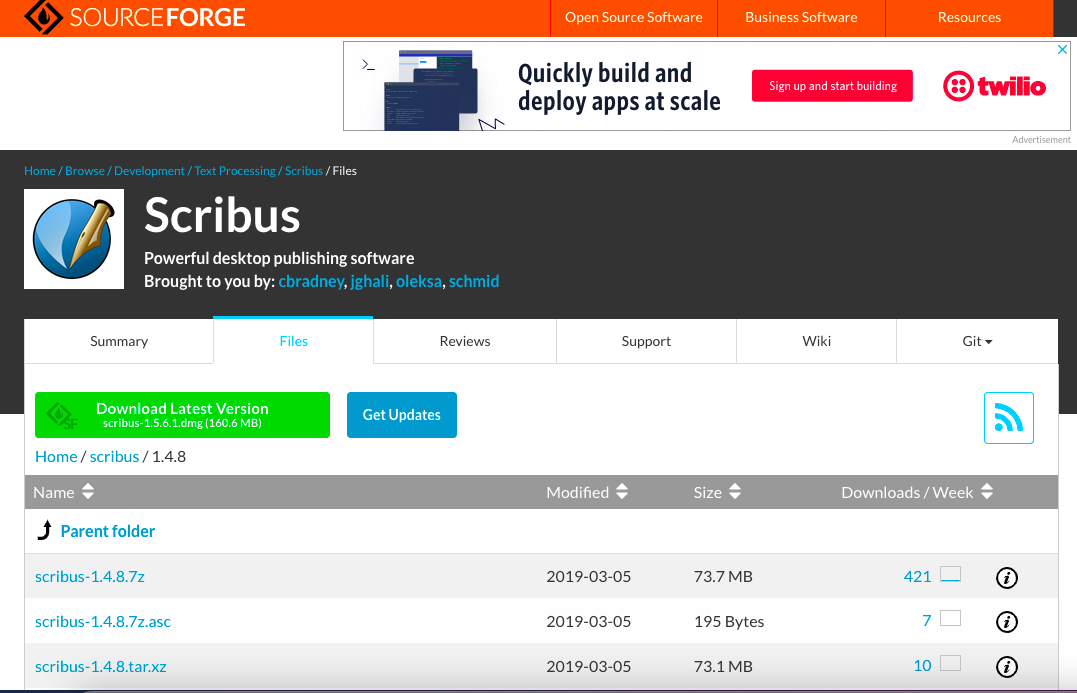Visit contributor cbradney's profile

tap(311, 281)
